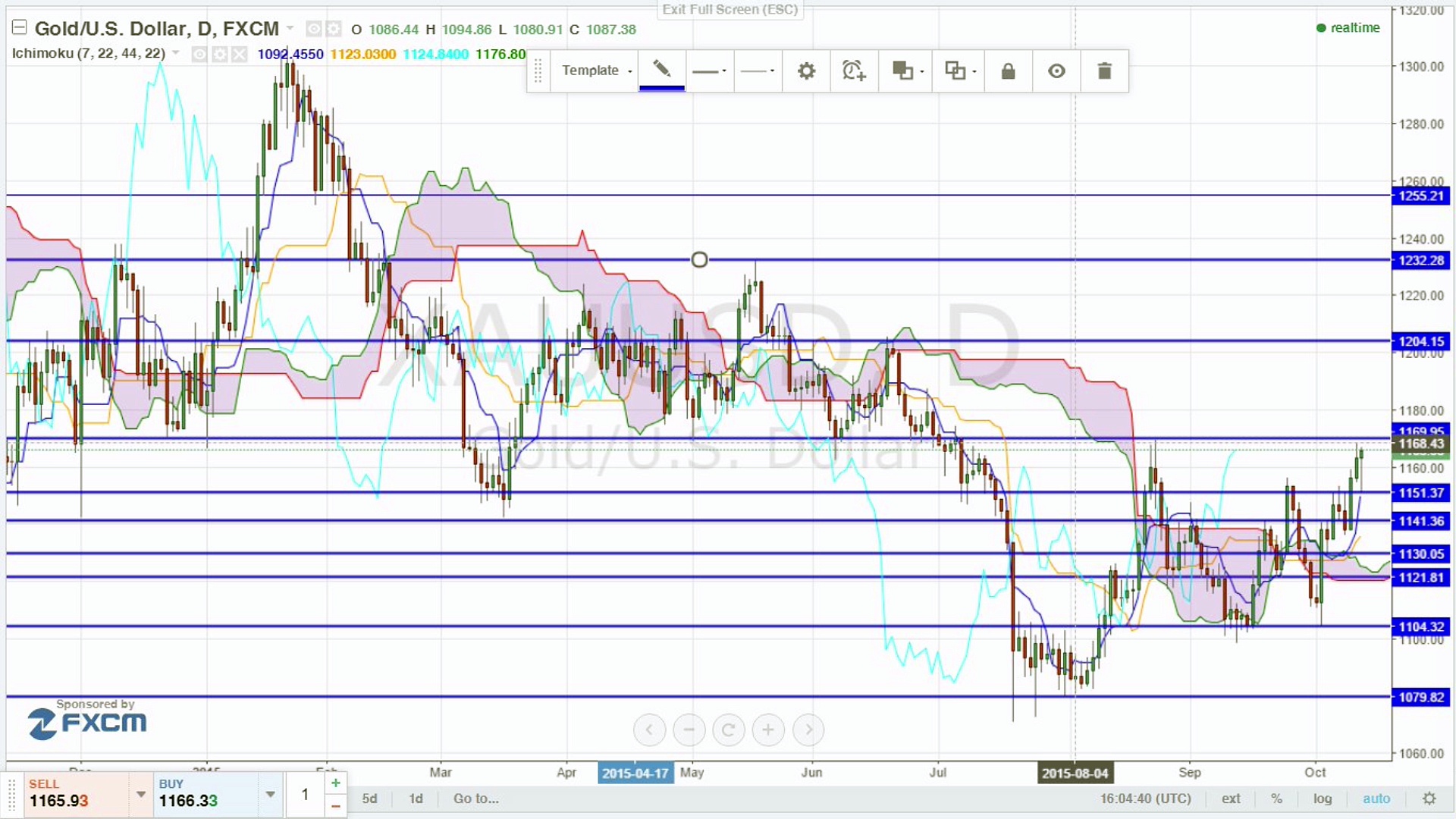Open the line style dropdown
The height and width of the screenshot is (819, 1456).
pos(758,71)
